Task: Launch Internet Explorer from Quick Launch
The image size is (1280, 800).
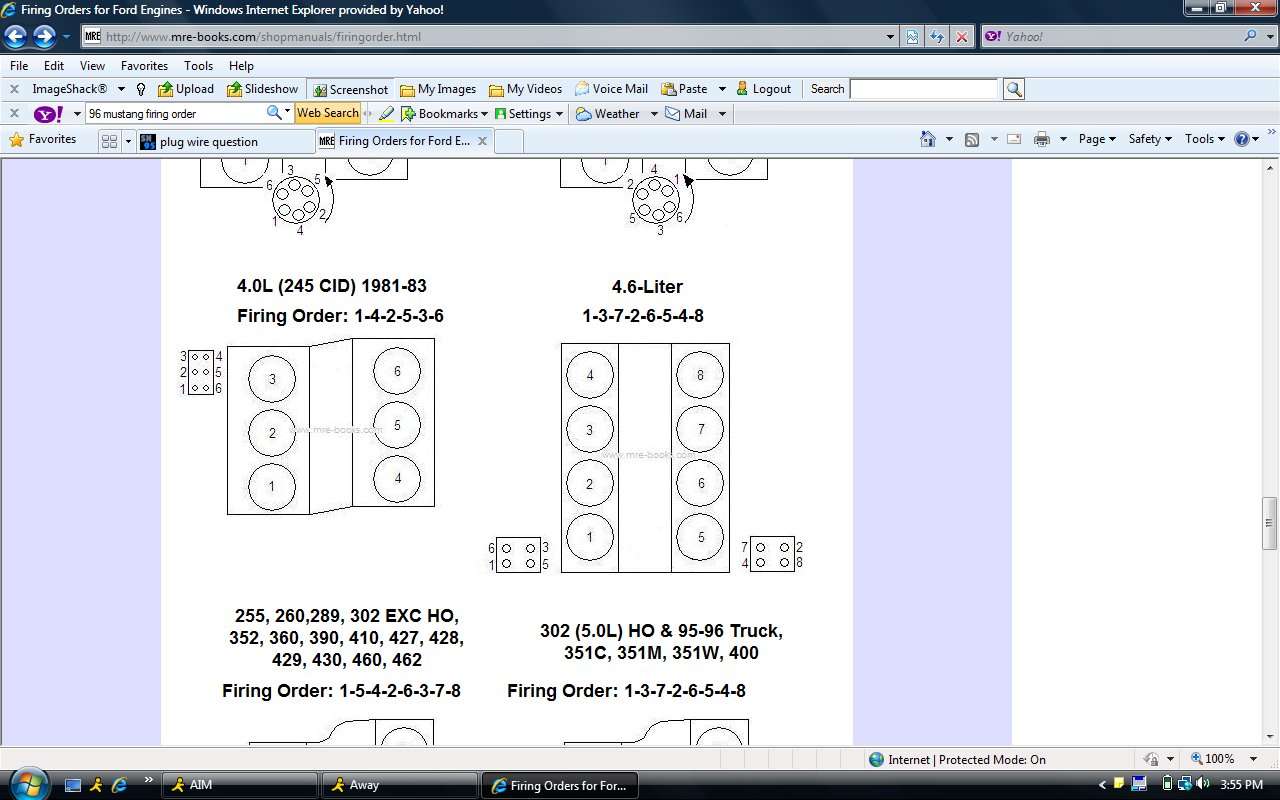Action: [x=119, y=785]
